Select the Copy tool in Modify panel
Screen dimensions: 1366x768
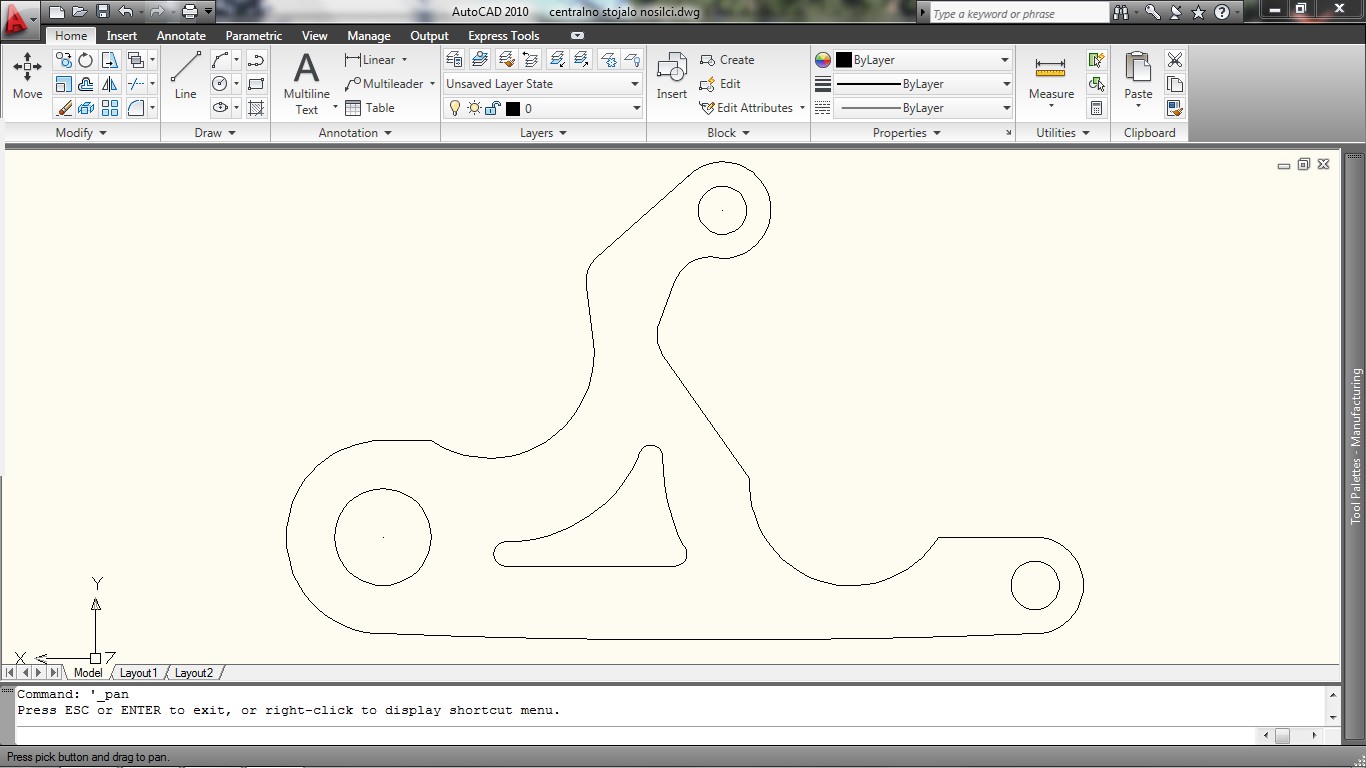tap(64, 60)
